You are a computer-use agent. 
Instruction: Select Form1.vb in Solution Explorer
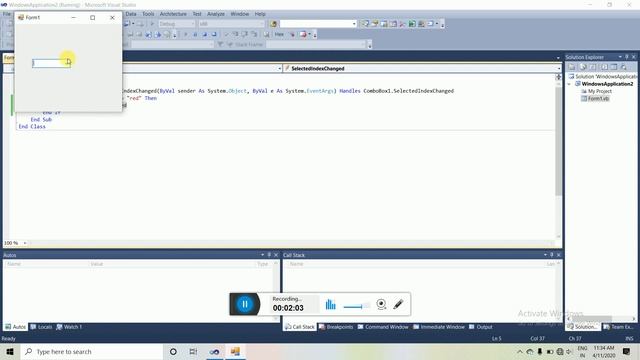point(595,98)
